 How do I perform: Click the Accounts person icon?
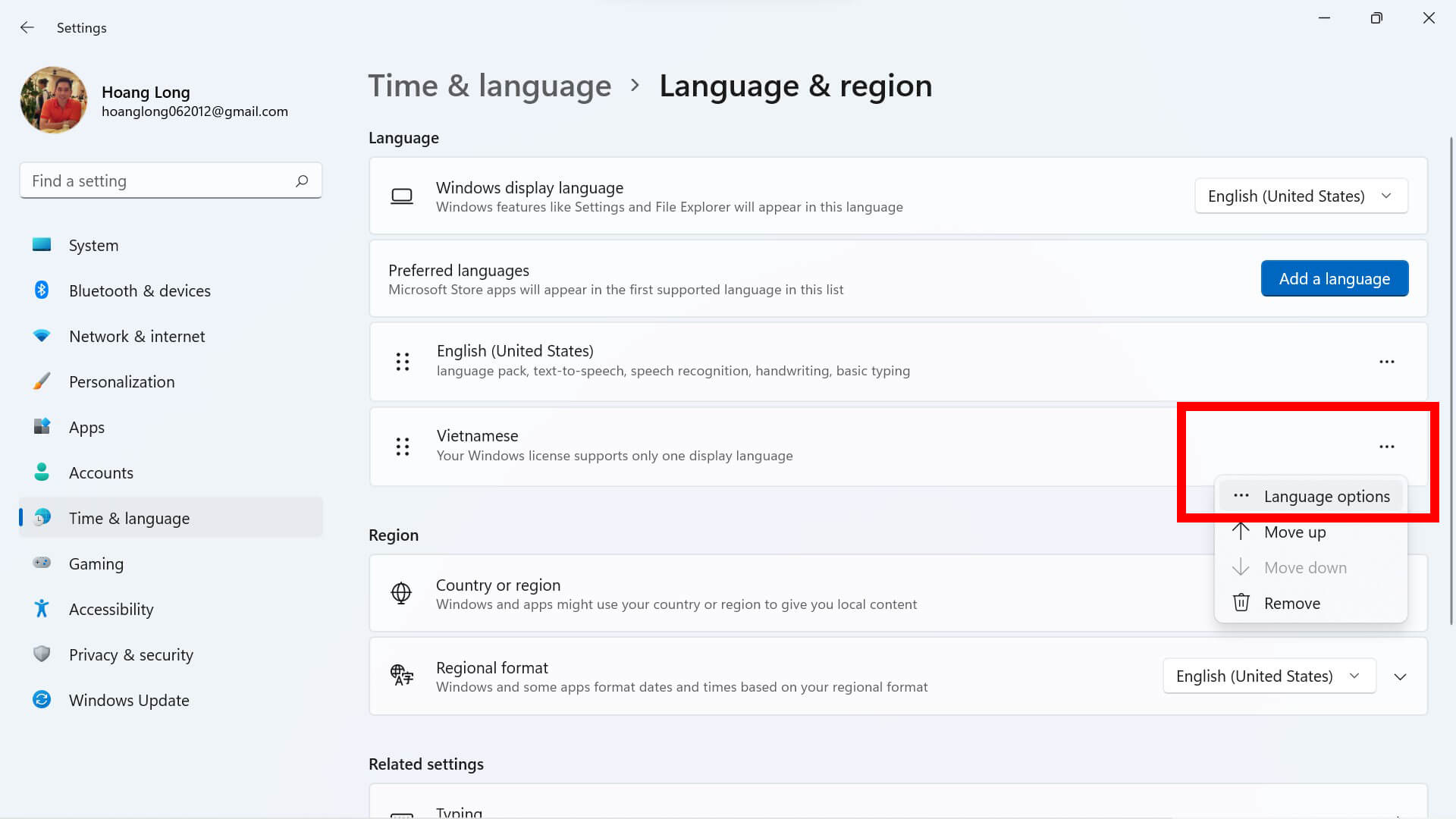point(42,472)
